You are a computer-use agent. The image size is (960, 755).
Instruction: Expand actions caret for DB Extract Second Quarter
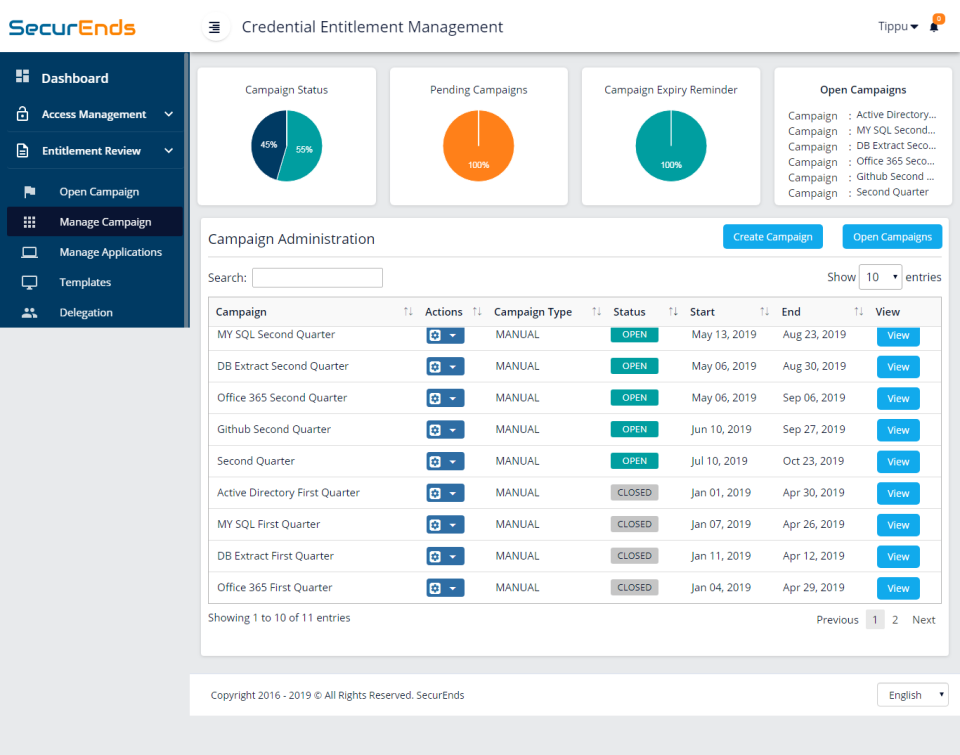(453, 366)
